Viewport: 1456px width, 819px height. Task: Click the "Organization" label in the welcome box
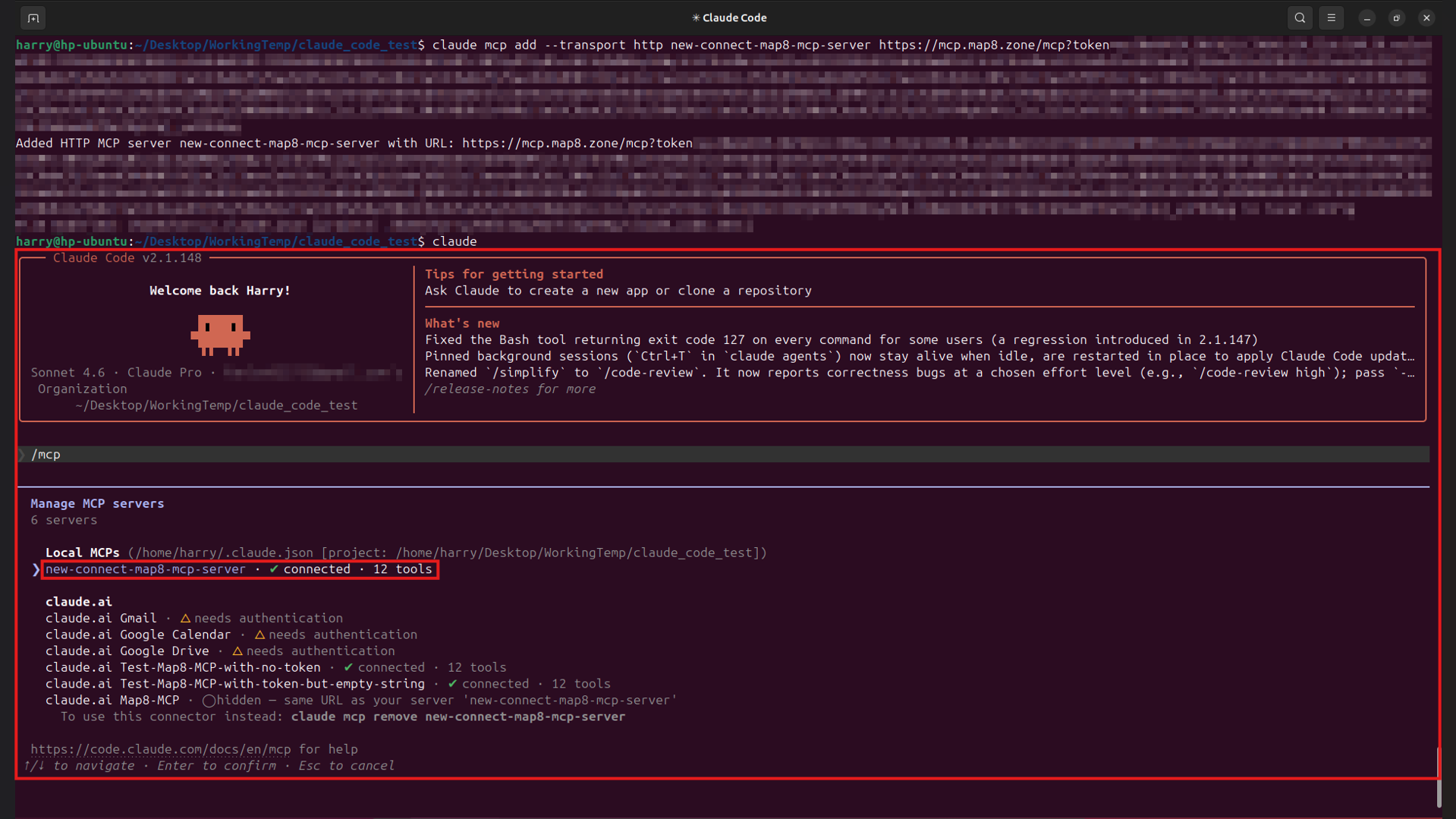tap(83, 389)
